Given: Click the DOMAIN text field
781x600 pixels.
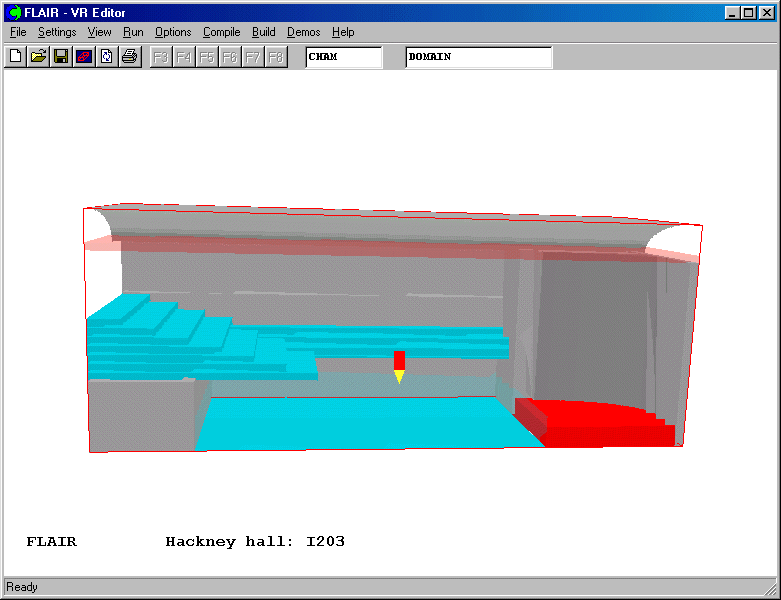Looking at the screenshot, I should click(478, 57).
